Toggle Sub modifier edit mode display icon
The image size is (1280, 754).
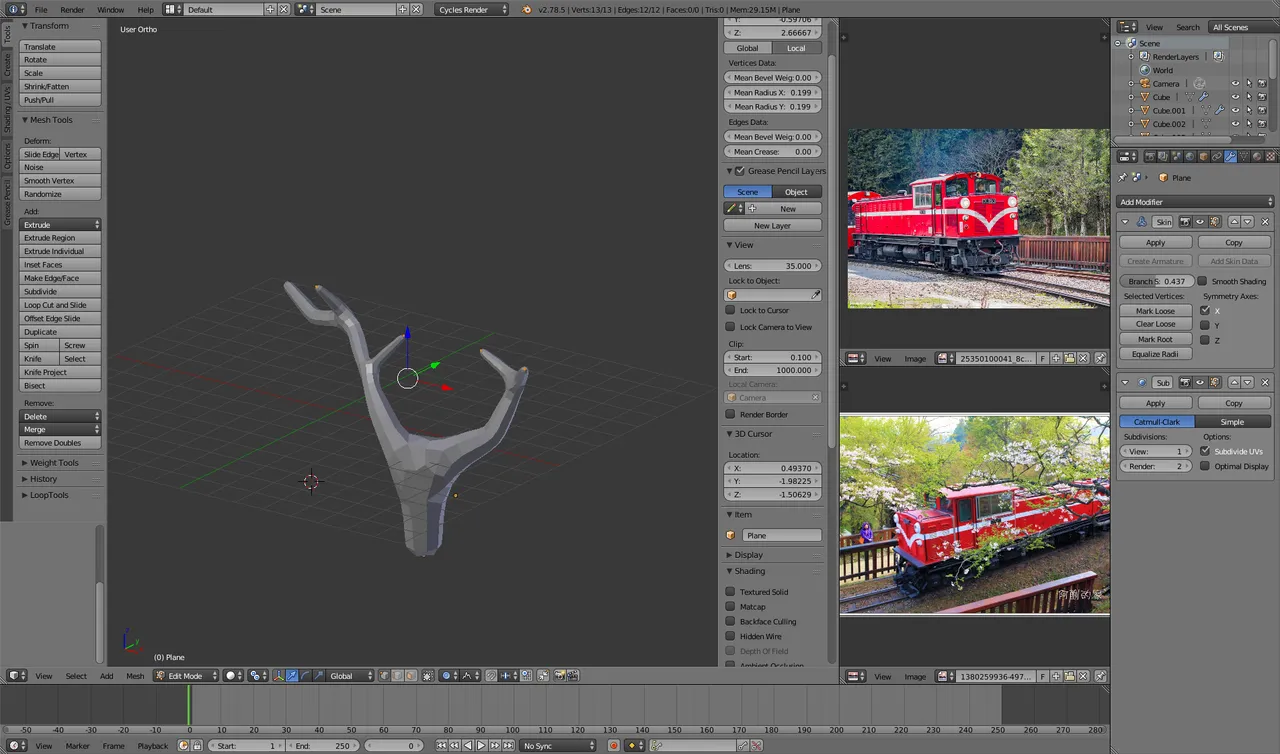click(x=1214, y=382)
